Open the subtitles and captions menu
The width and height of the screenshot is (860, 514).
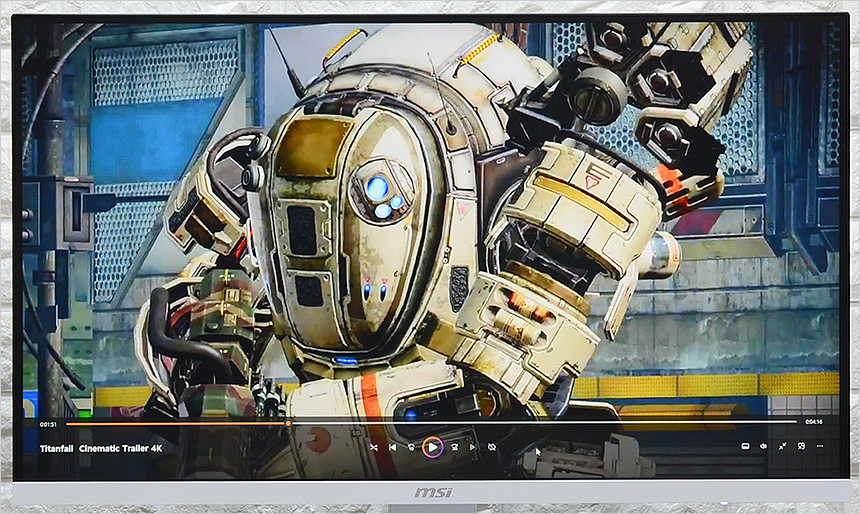click(745, 447)
